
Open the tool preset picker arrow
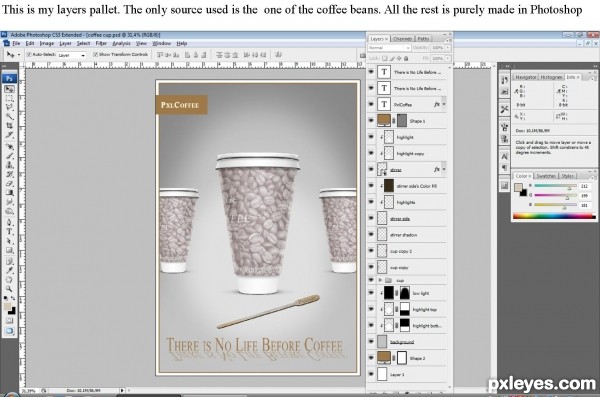(18, 55)
